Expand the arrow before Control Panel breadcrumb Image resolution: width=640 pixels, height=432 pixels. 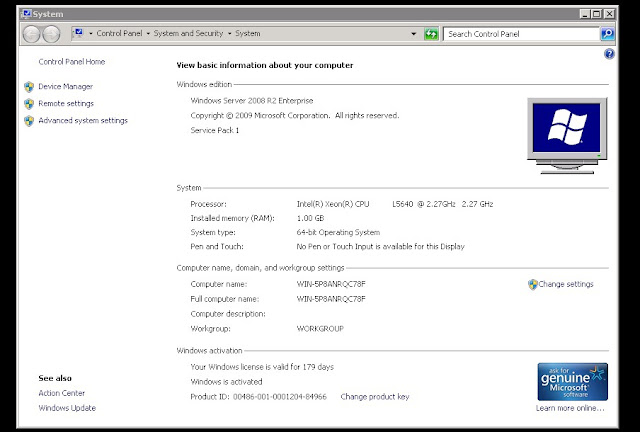(90, 33)
